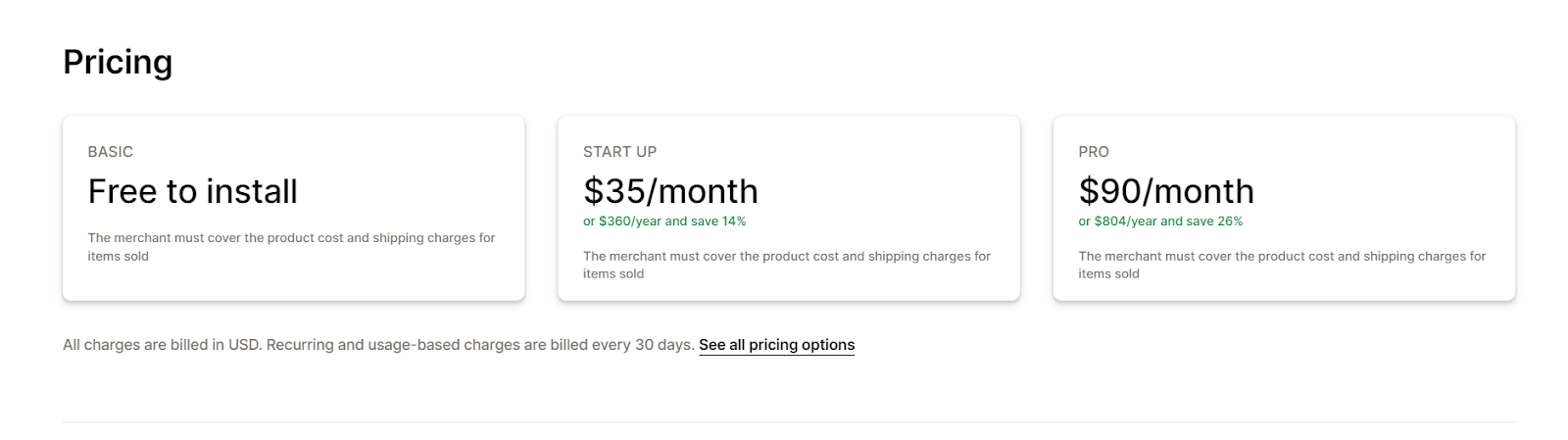Click the $804/year save 26% offer
The height and width of the screenshot is (440, 1568).
pos(1160,221)
